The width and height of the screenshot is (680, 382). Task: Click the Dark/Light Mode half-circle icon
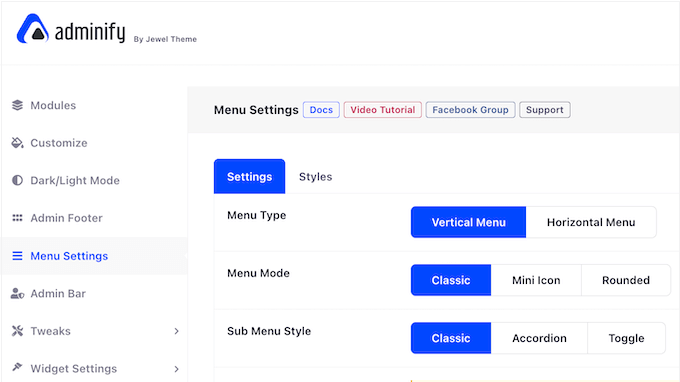pyautogui.click(x=17, y=180)
